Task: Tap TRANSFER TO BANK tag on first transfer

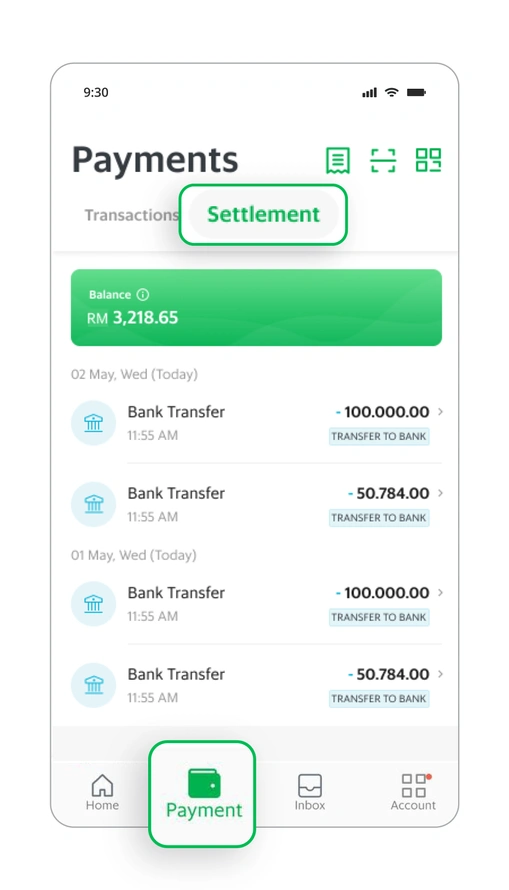Action: click(x=379, y=436)
